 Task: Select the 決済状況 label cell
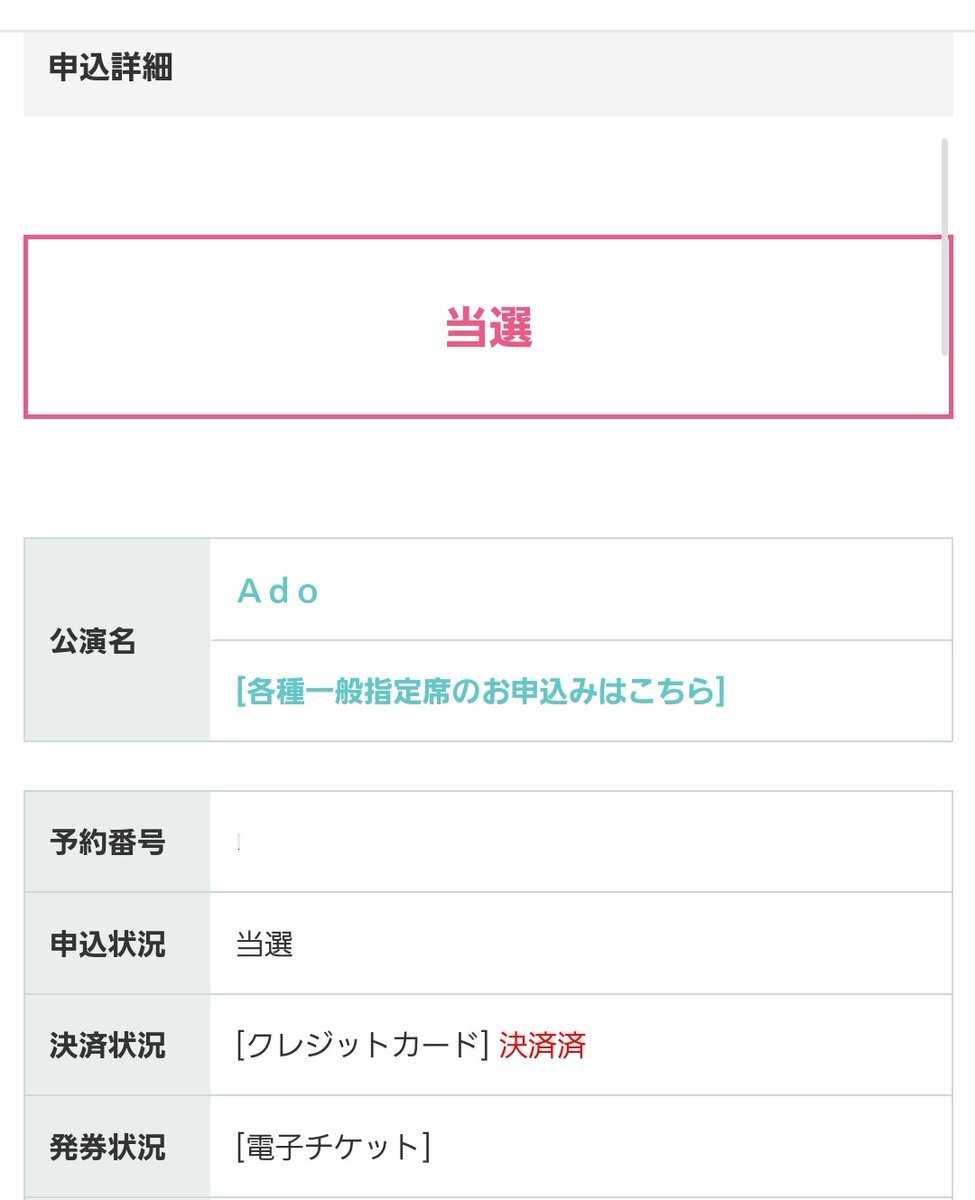pos(117,1046)
